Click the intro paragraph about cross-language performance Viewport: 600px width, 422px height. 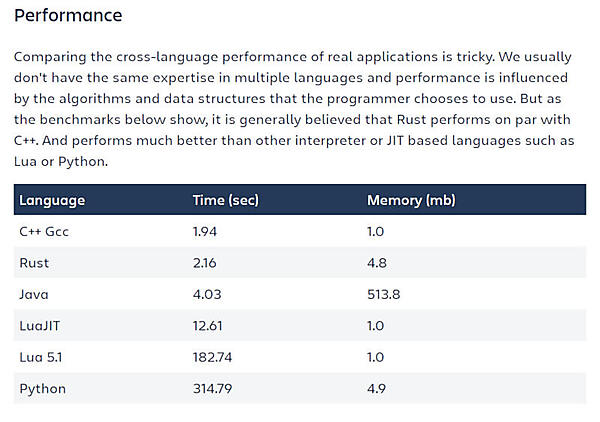[295, 109]
